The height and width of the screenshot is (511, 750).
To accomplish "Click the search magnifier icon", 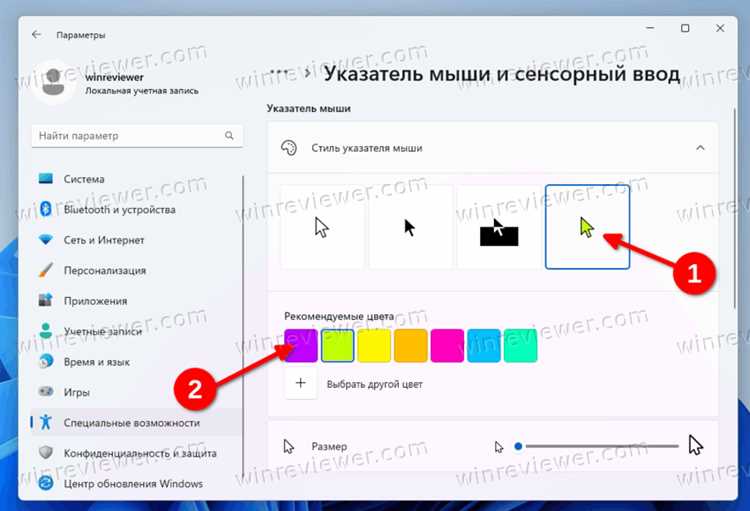I will coord(230,136).
